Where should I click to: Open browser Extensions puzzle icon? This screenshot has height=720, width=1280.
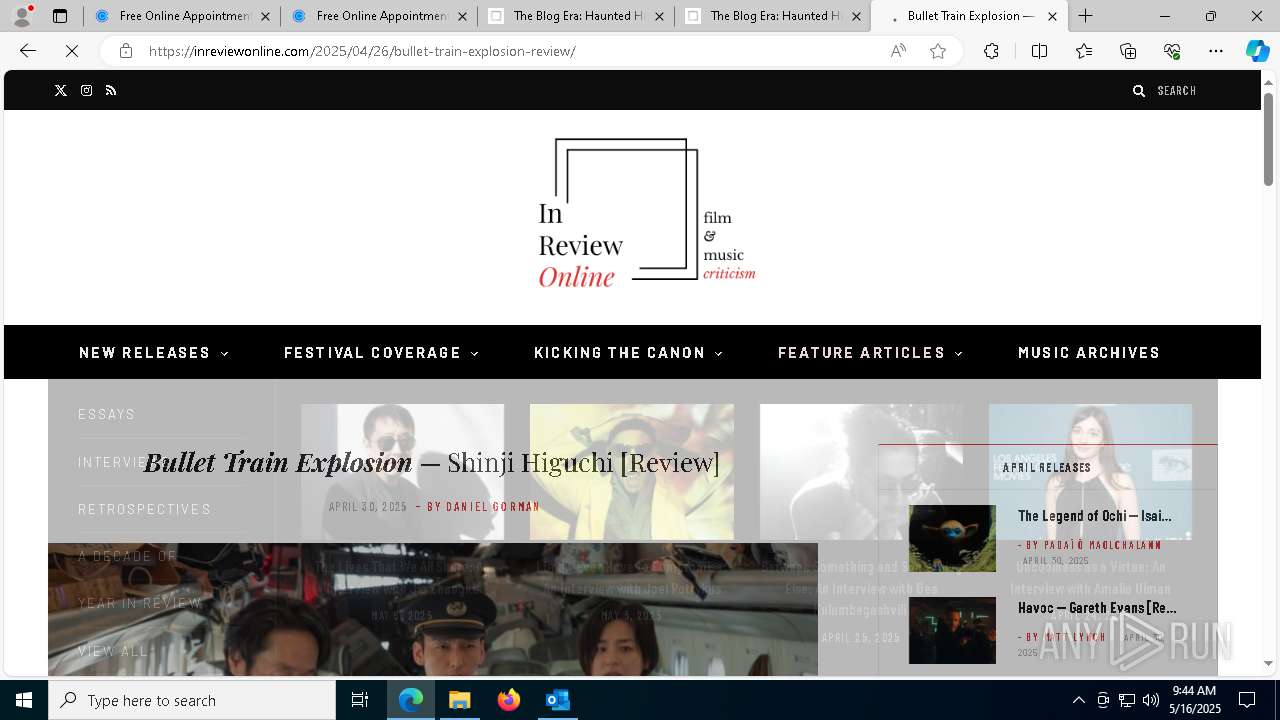point(991,51)
